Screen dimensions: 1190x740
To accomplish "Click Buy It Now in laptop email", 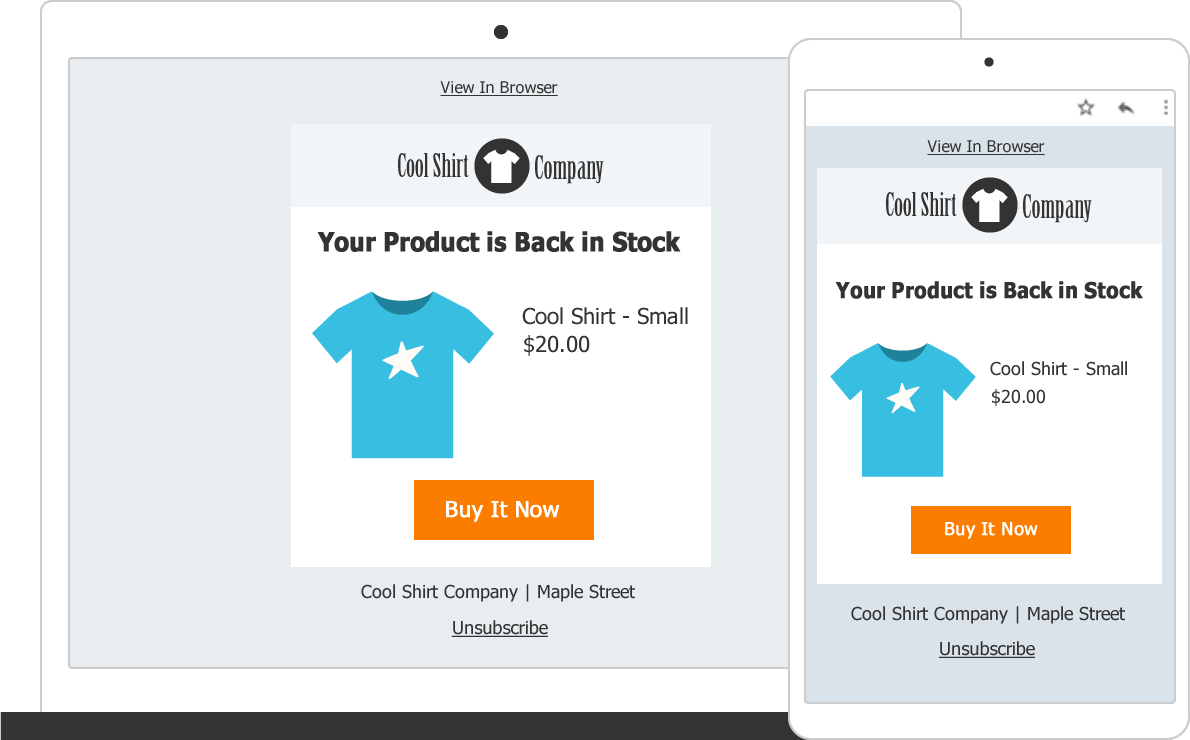I will point(504,510).
